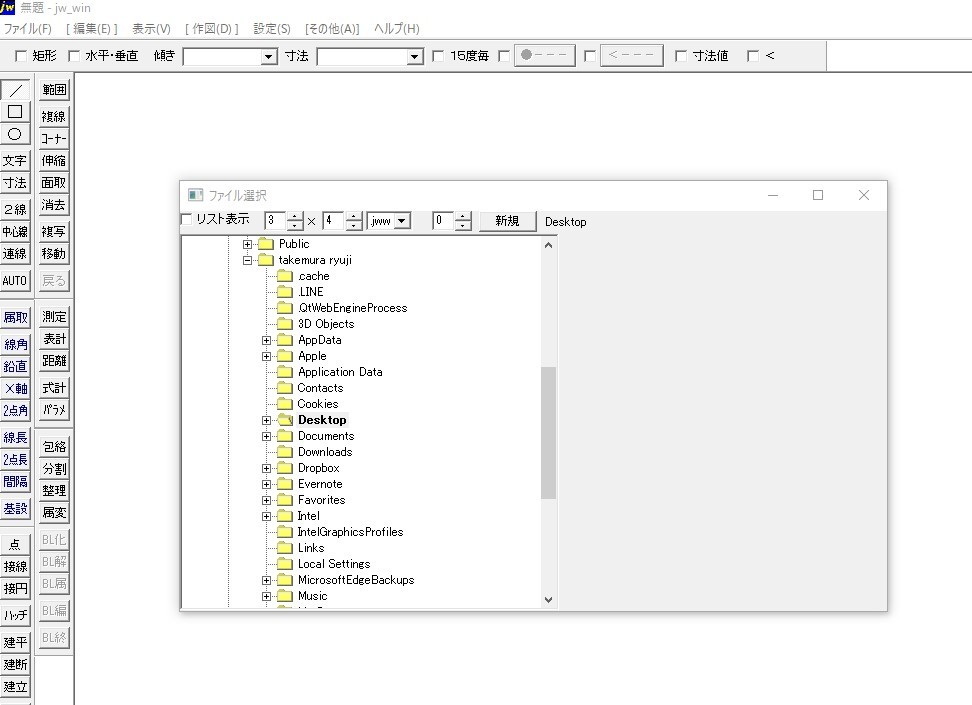
Task: Check the リスト表示 checkbox
Action: coord(187,220)
